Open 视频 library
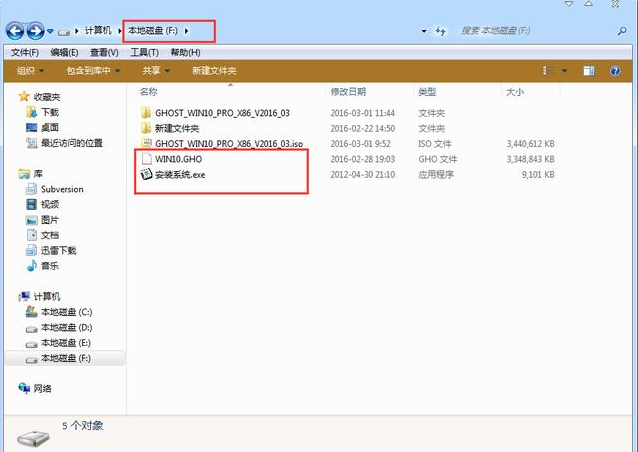Screen dimensions: 638x452 (x=50, y=204)
